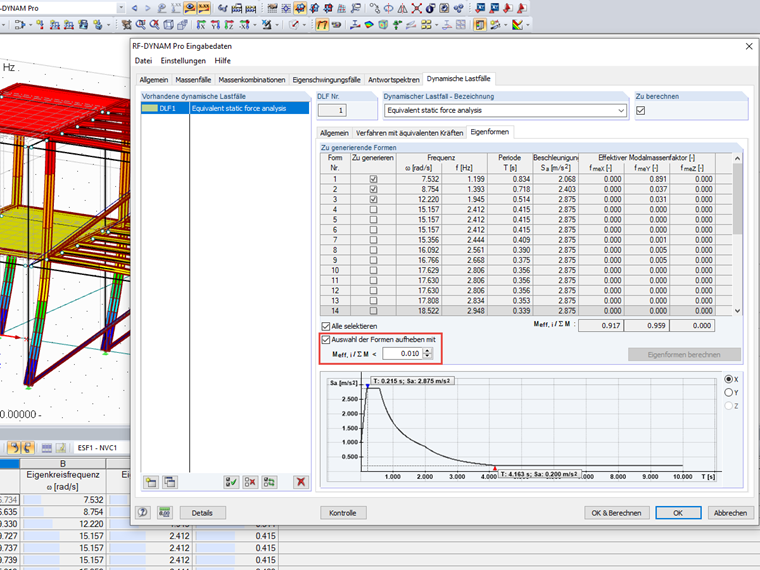Delete the load case with red X icon
This screenshot has height=570, width=760.
[300, 481]
